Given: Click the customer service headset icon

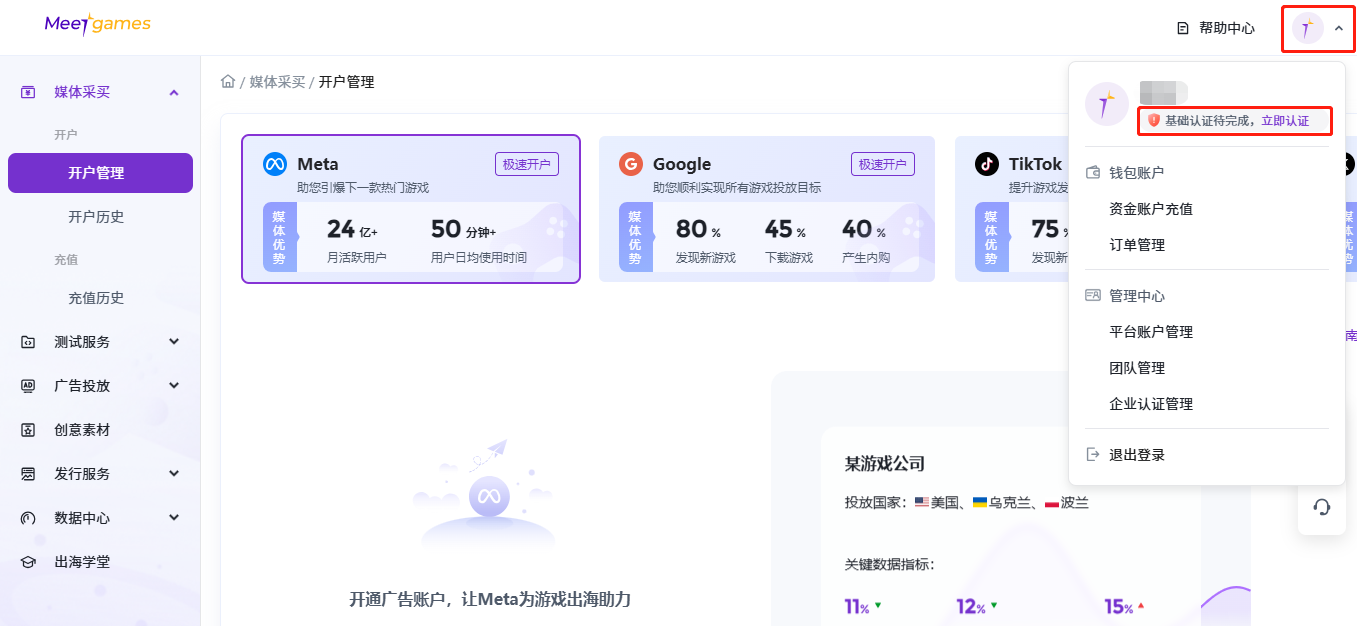Looking at the screenshot, I should pyautogui.click(x=1321, y=507).
